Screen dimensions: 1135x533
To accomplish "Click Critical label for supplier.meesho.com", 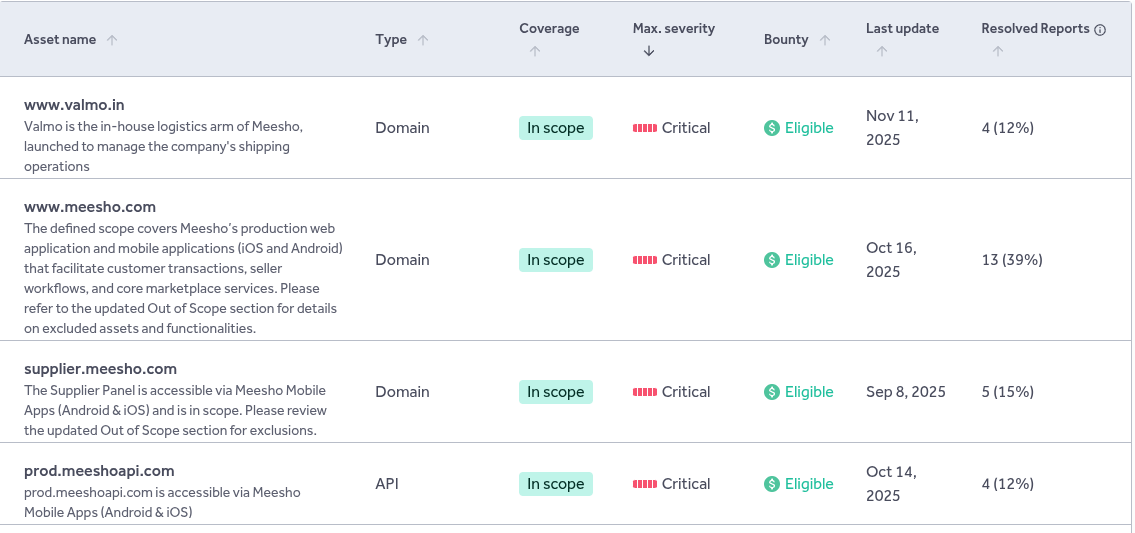I will (686, 392).
